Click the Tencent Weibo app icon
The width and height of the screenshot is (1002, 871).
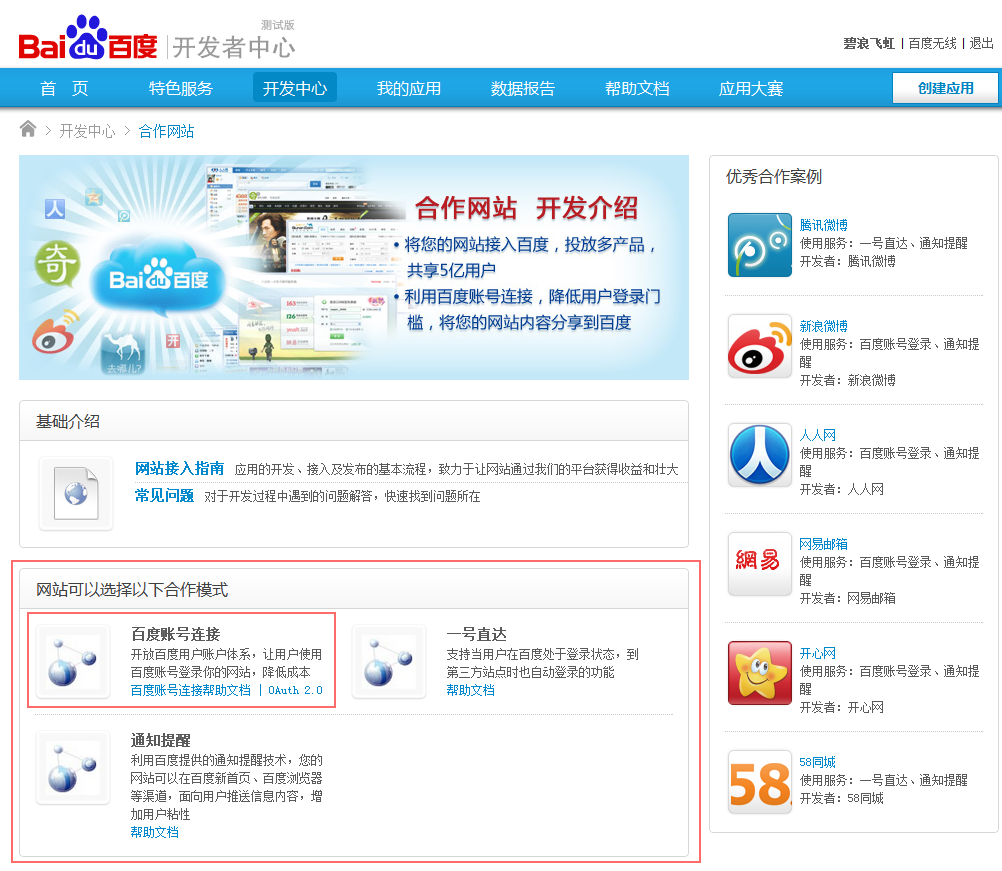[758, 245]
